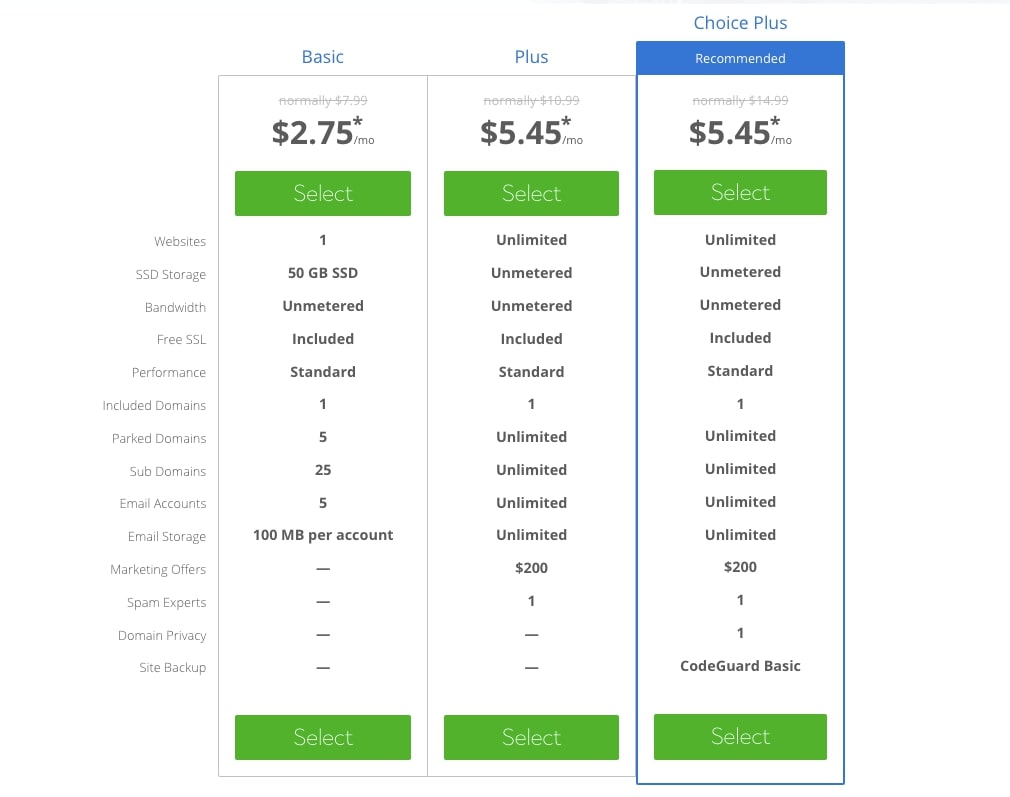Open the Choice Plus heading link
This screenshot has height=797, width=1010.
pyautogui.click(x=740, y=23)
